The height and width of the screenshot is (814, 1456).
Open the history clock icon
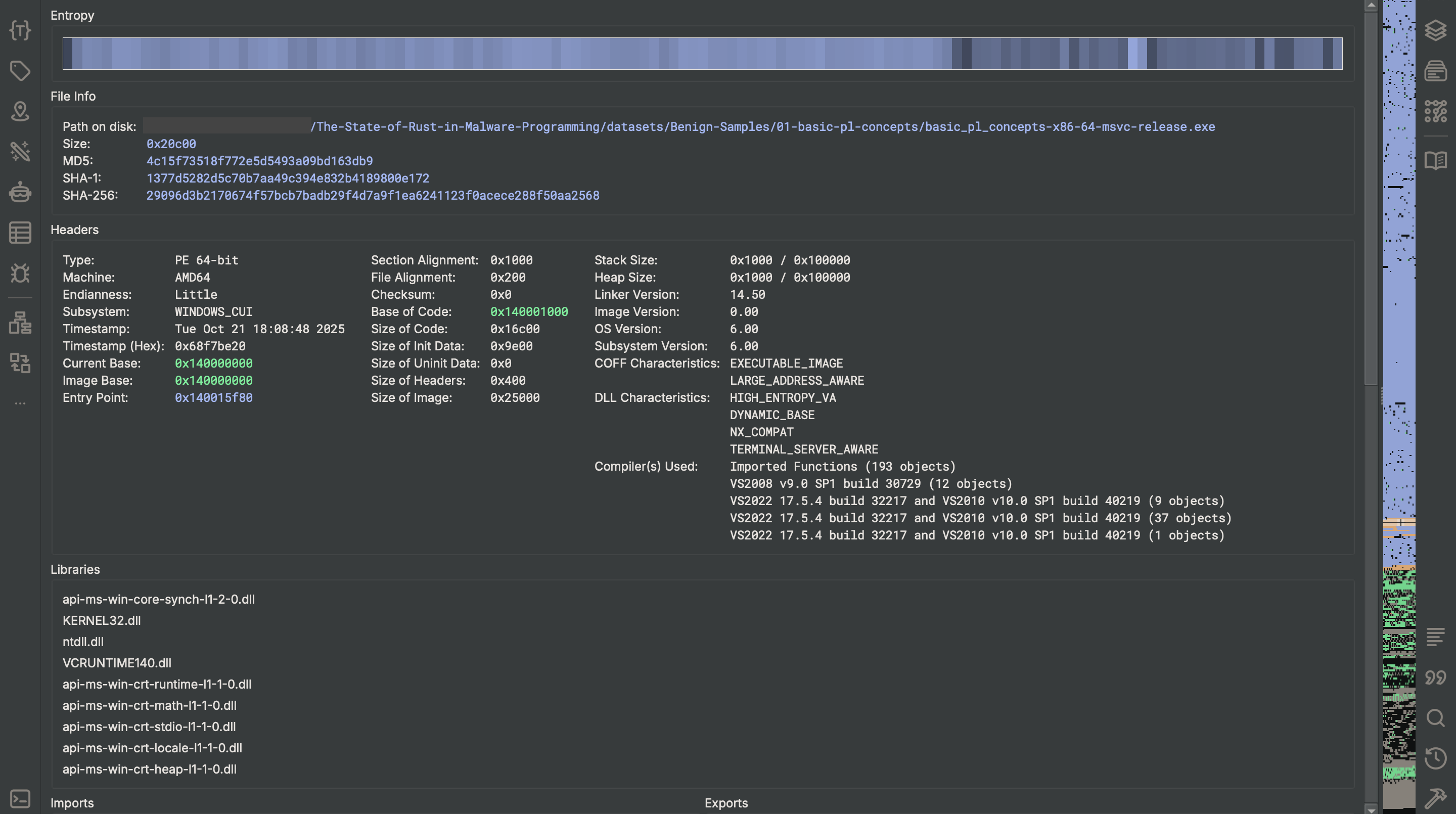(x=1435, y=758)
